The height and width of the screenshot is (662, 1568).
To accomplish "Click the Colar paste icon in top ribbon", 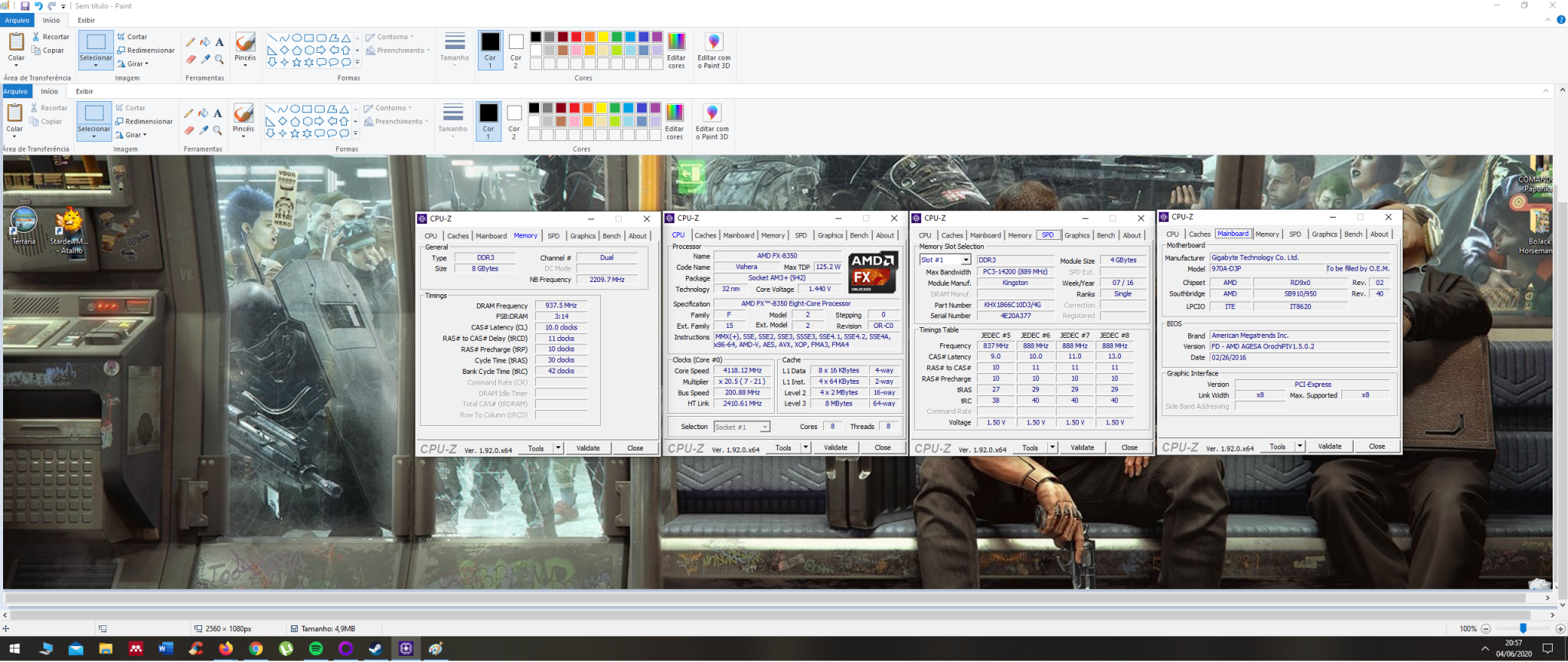I will pos(16,41).
